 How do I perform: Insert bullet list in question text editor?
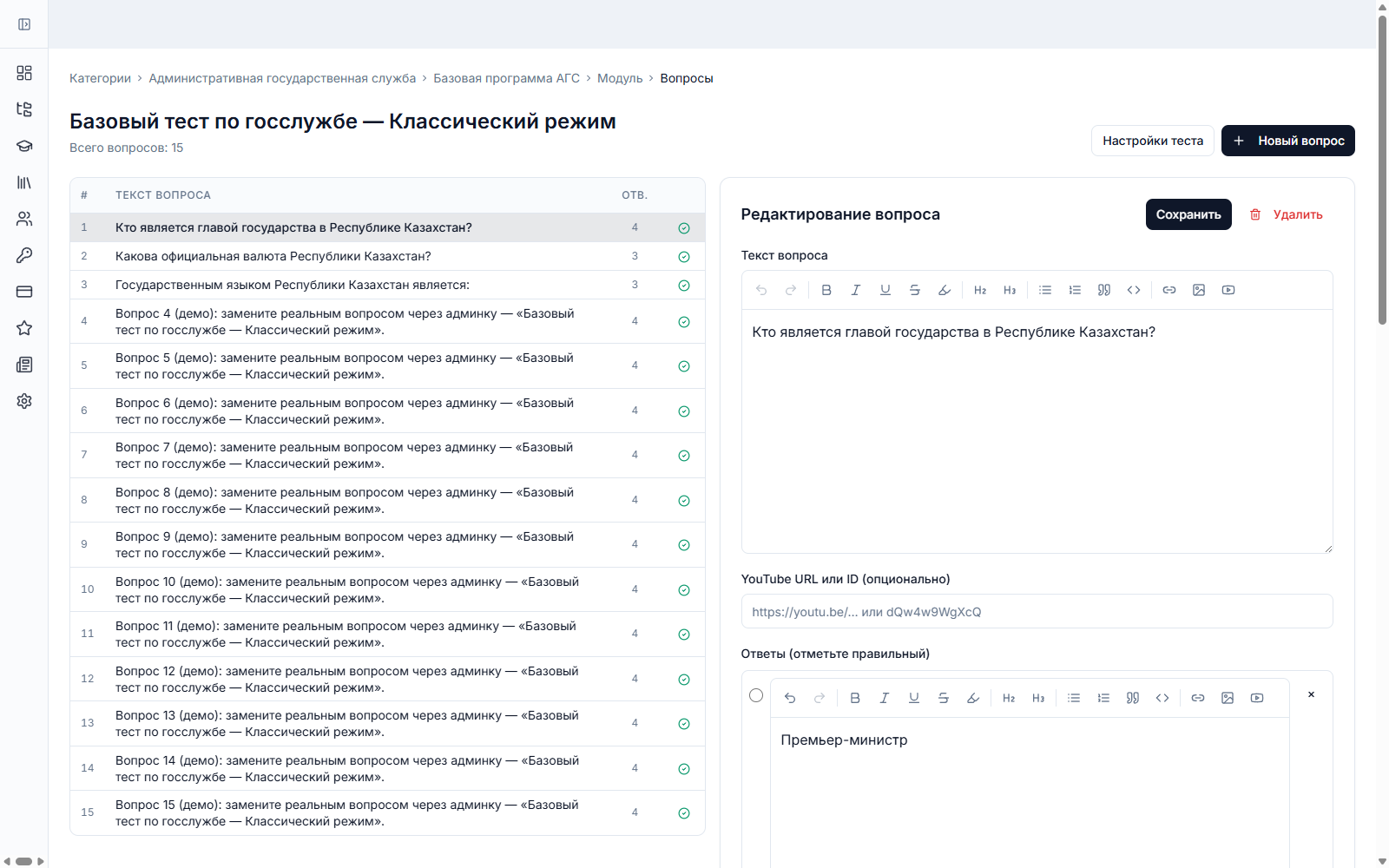click(1045, 290)
